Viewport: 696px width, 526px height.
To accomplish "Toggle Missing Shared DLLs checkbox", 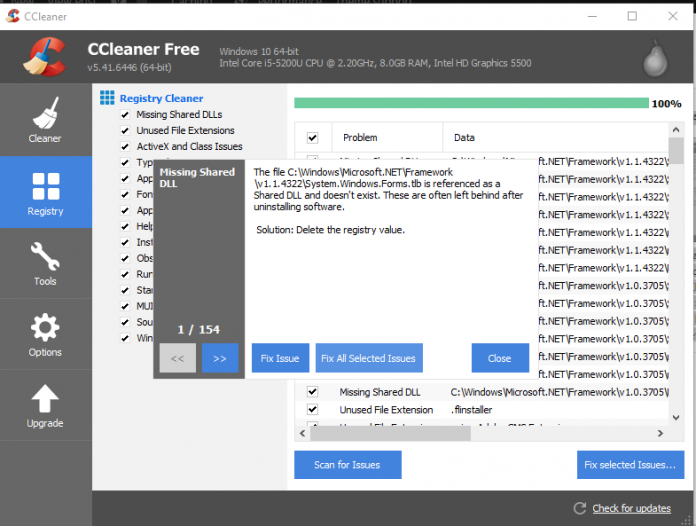I will point(125,115).
